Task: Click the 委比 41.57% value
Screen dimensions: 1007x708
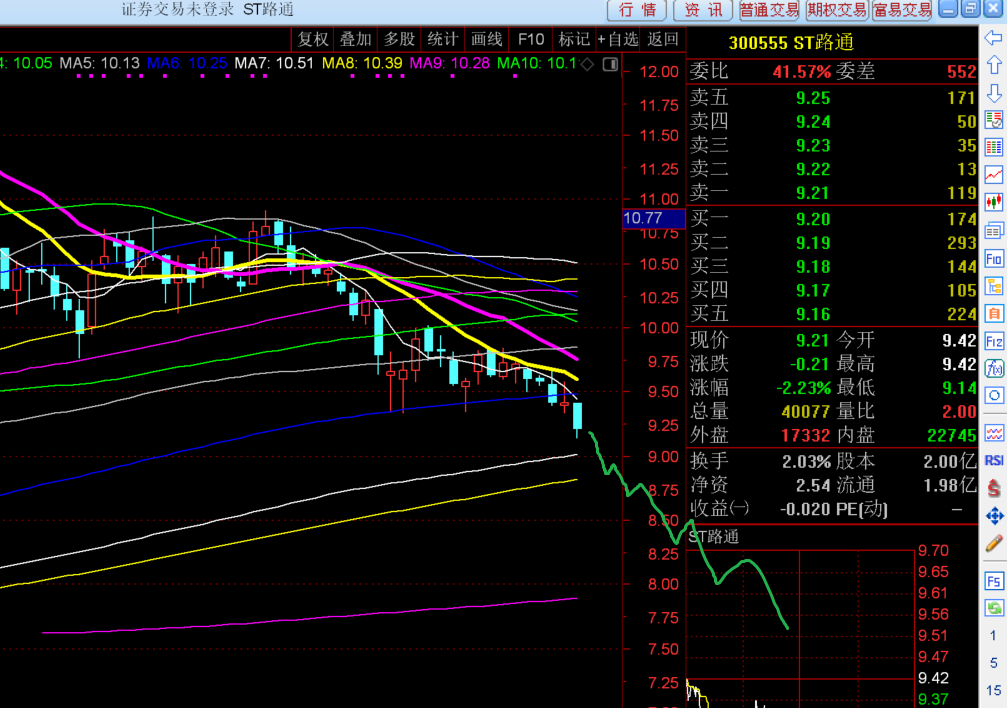Action: click(x=801, y=71)
